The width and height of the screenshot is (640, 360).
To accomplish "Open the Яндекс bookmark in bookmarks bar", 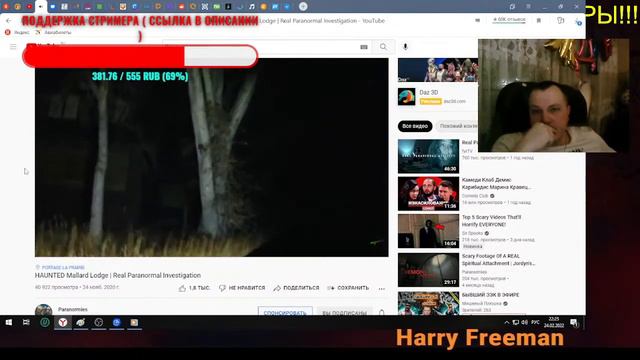I will (18, 32).
